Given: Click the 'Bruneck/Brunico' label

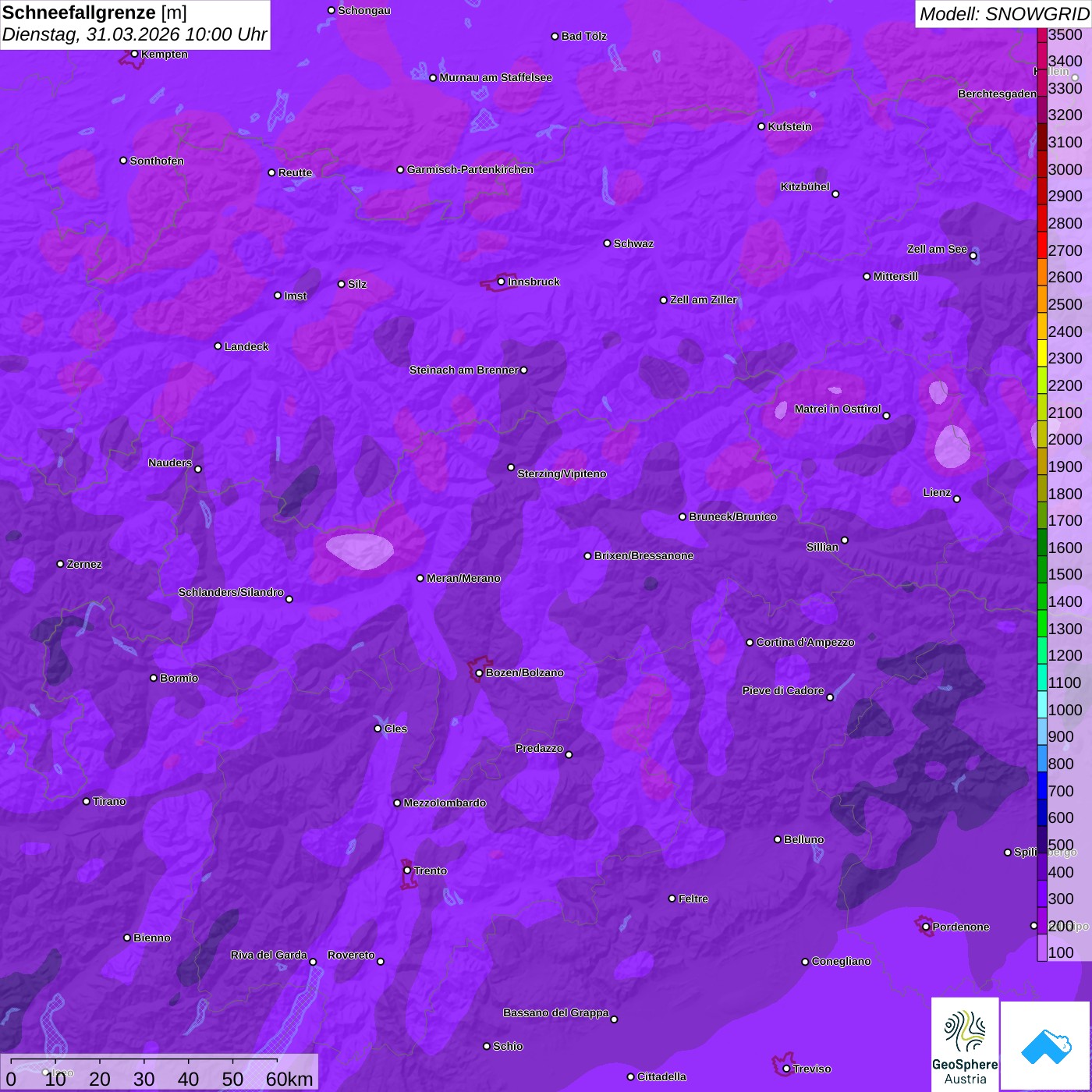Looking at the screenshot, I should click(732, 516).
